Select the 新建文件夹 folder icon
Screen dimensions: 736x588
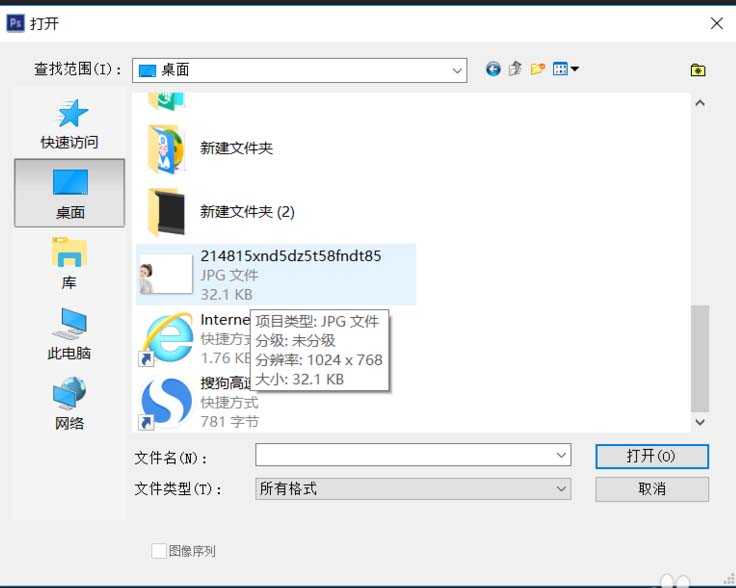click(166, 149)
